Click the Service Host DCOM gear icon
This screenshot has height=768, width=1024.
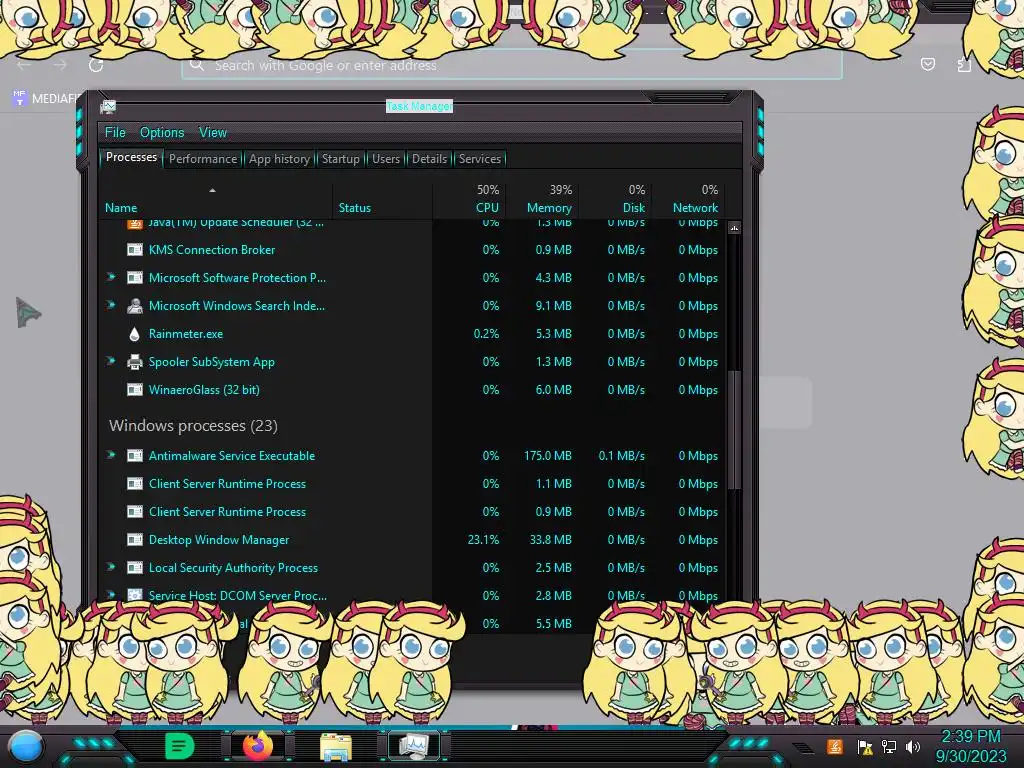click(135, 595)
